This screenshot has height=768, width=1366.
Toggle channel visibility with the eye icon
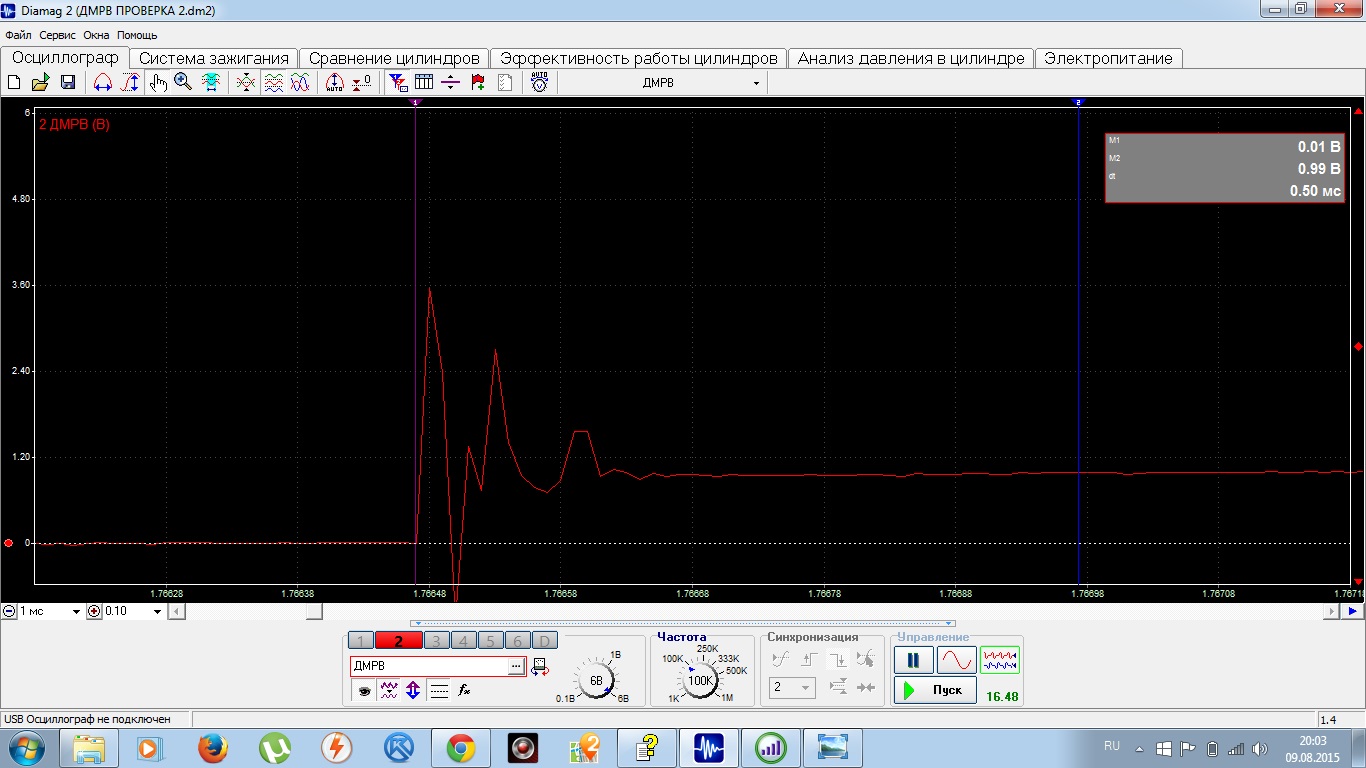coord(364,690)
